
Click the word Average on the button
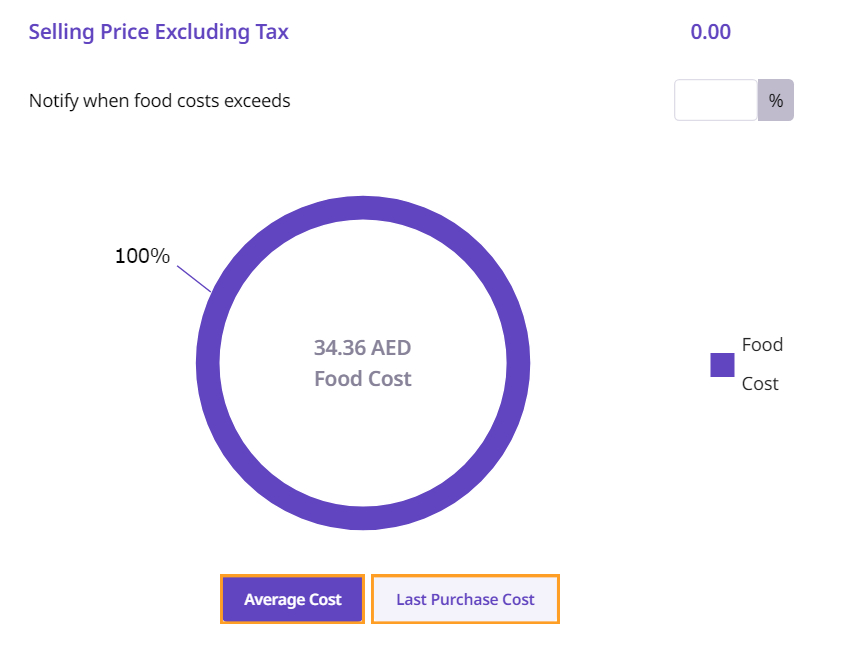click(x=273, y=600)
